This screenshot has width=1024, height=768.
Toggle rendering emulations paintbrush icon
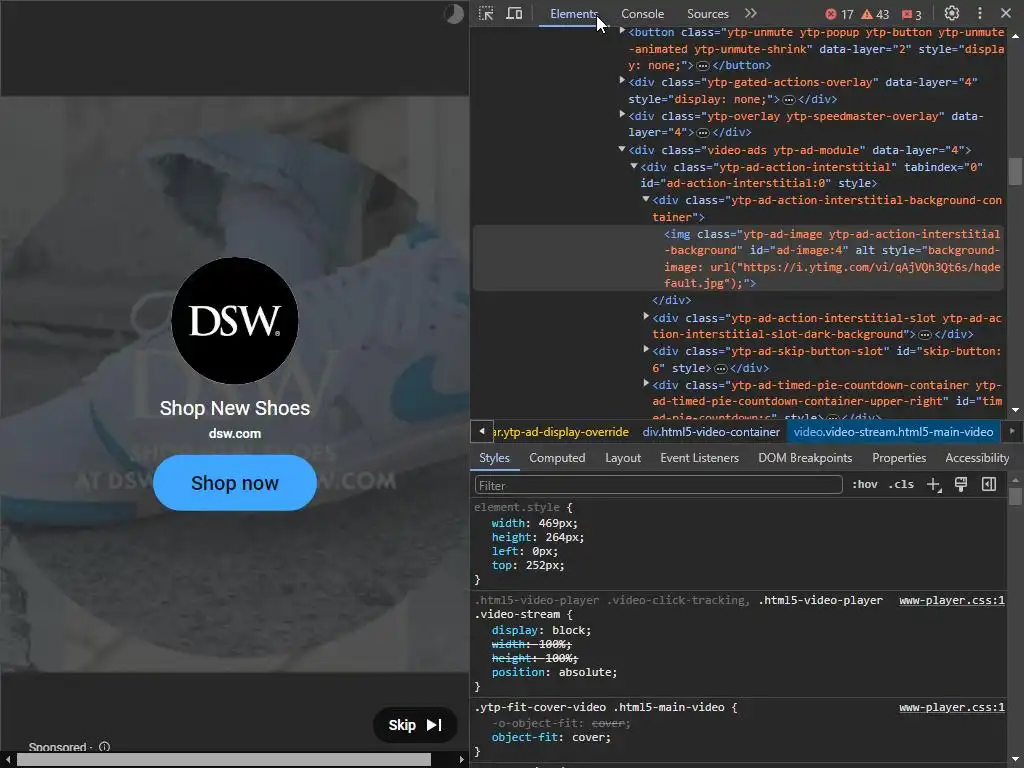coord(961,485)
